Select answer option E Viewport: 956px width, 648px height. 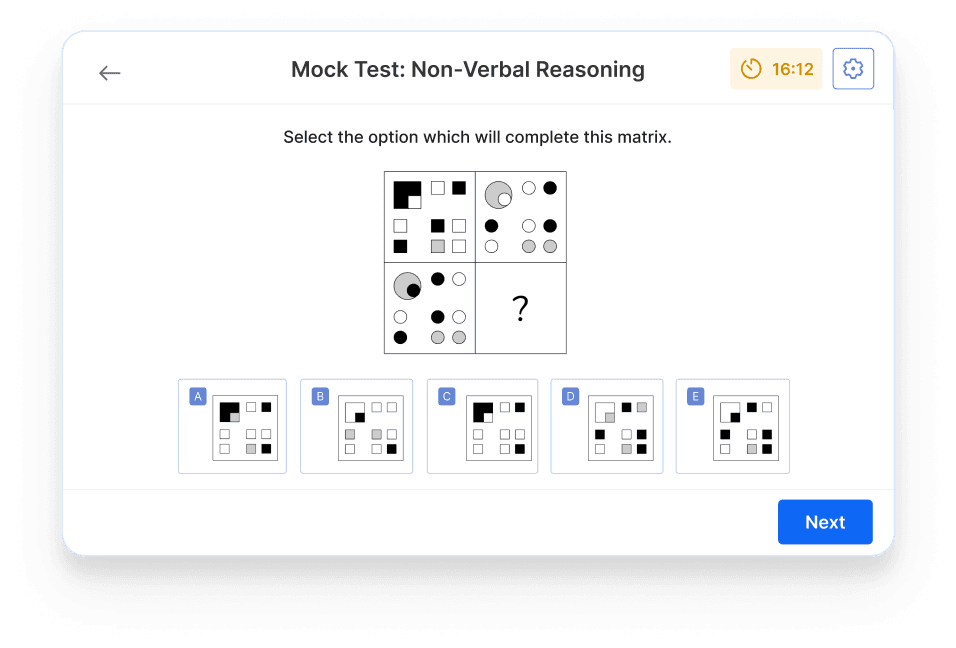(x=732, y=426)
